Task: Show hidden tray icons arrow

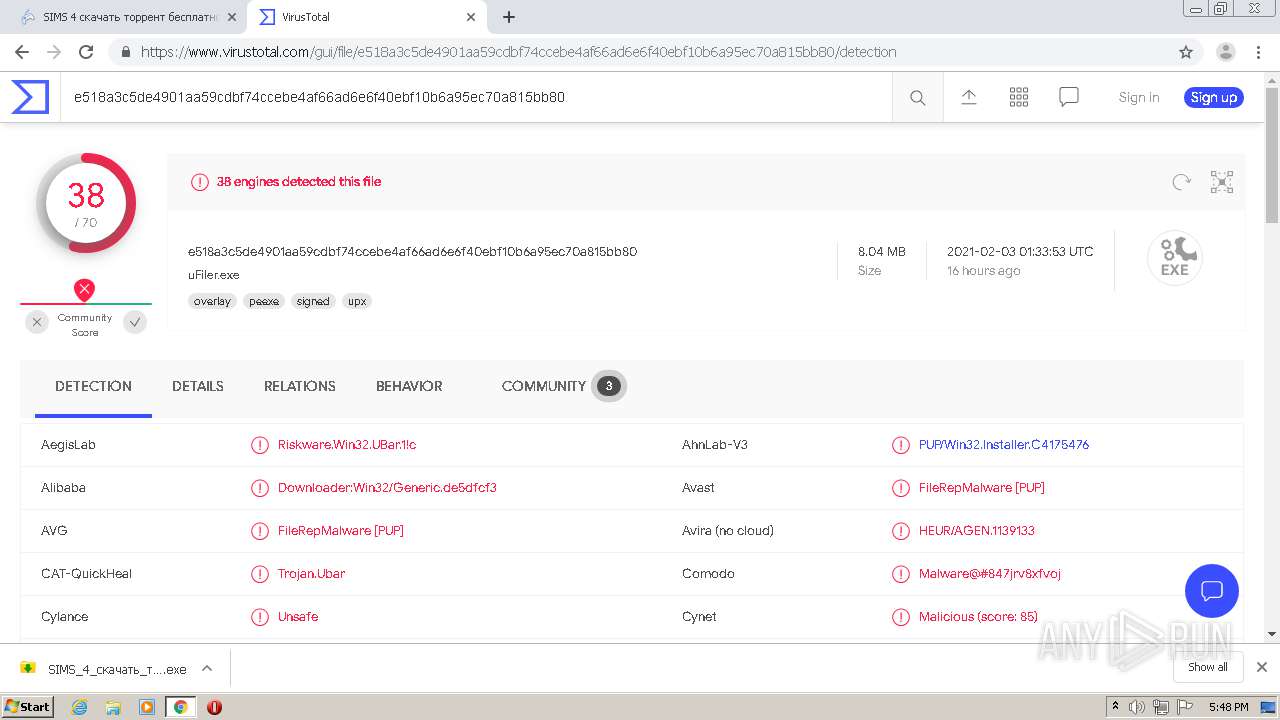Action: (1115, 707)
